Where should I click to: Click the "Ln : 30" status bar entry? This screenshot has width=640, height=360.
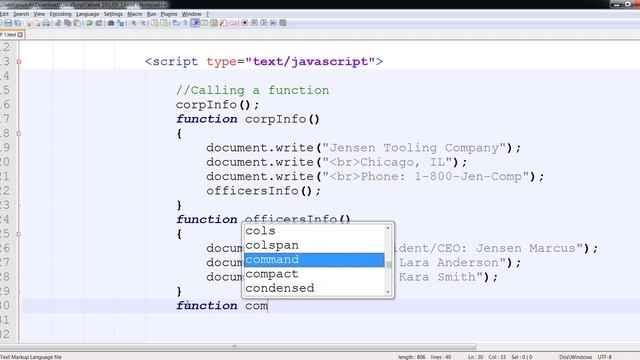[476, 357]
